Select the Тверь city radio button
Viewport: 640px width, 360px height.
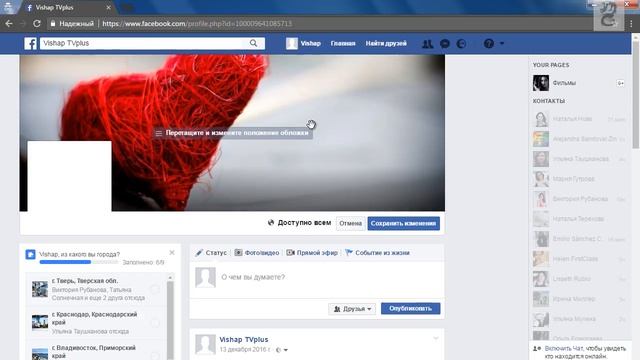(155, 289)
